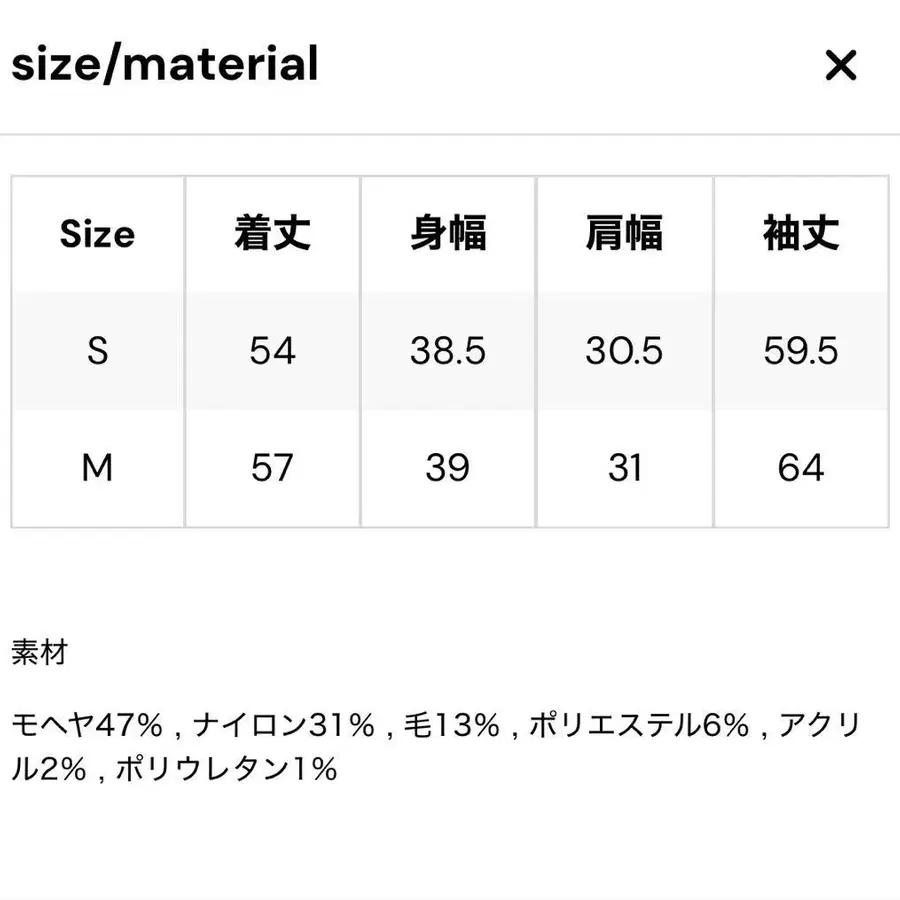Click the value 54 in the S row
This screenshot has height=900, width=900.
272,352
